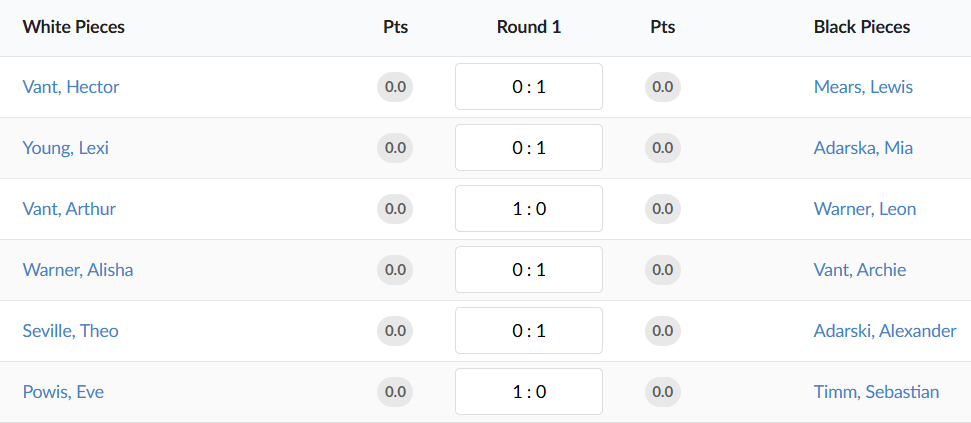The width and height of the screenshot is (971, 423).
Task: Click result box for Vant, Hector game
Action: pyautogui.click(x=529, y=87)
